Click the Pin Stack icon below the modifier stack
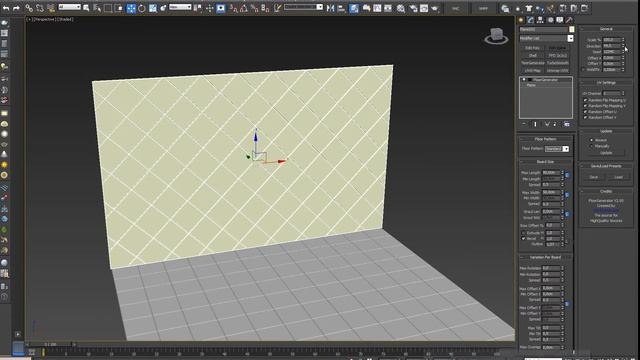Viewport: 640px width, 360px height. (524, 124)
